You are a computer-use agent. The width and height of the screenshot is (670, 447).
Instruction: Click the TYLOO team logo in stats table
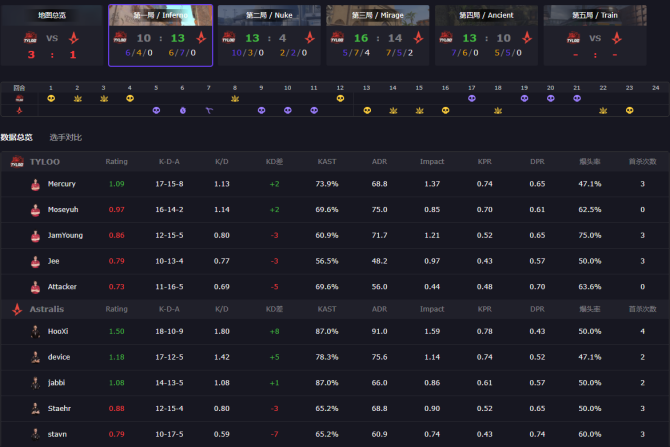[16, 161]
